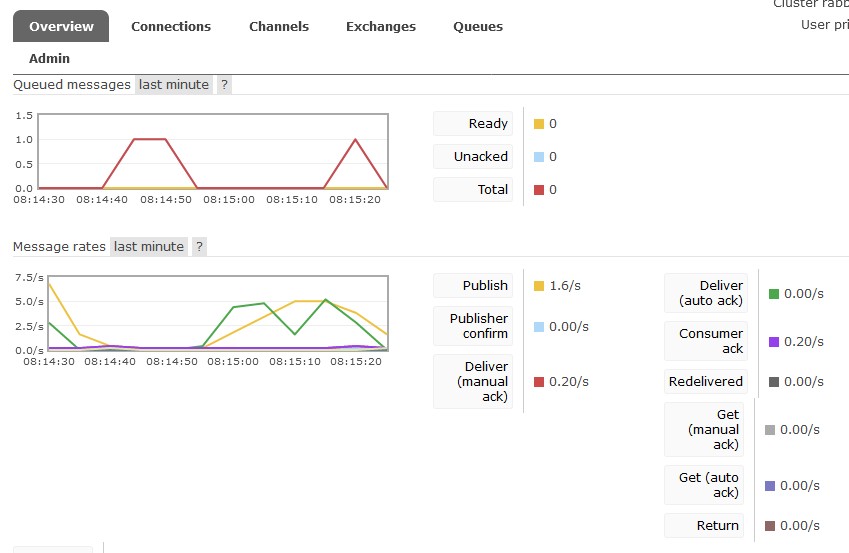Click the yellow Publish color swatch
The height and width of the screenshot is (553, 849).
point(539,286)
